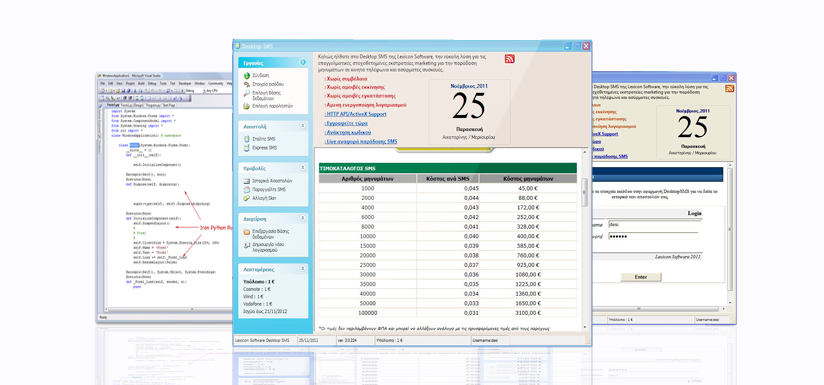Click the Cosmote : 1 € line in Λεπτομέρειες
Image resolution: width=824 pixels, height=385 pixels.
[257, 289]
